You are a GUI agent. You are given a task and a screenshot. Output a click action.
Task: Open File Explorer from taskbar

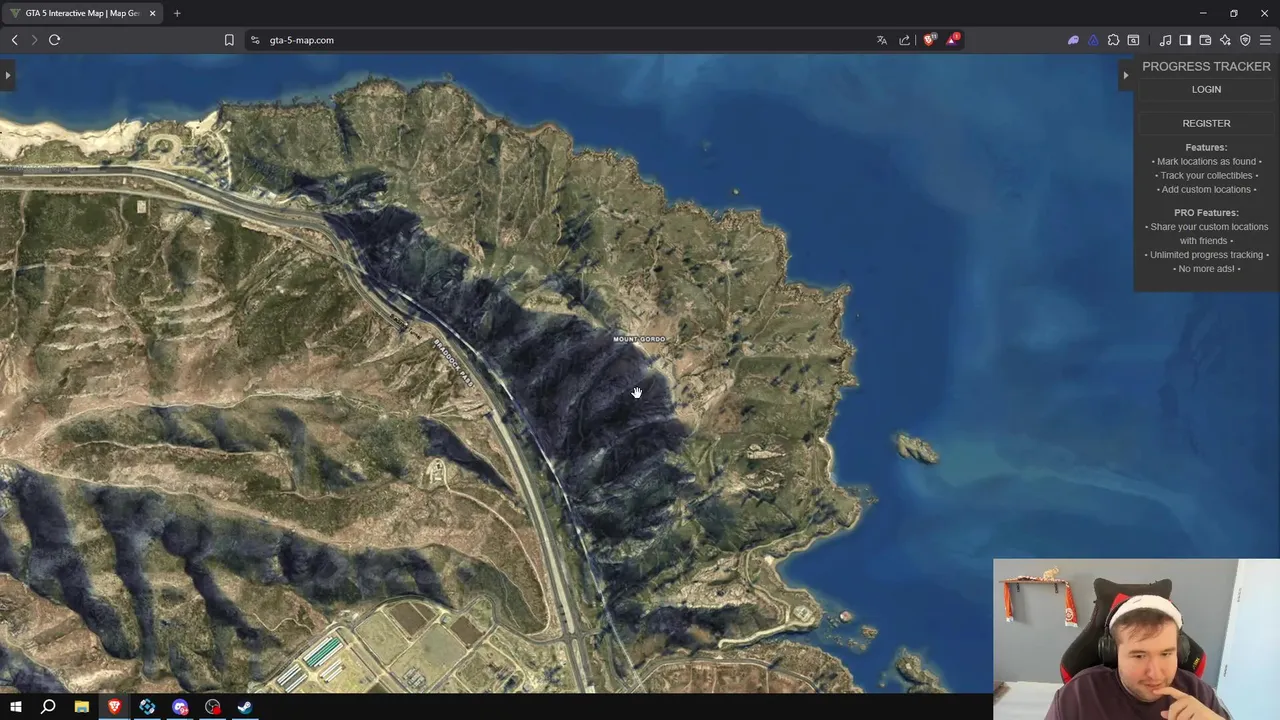click(x=81, y=707)
